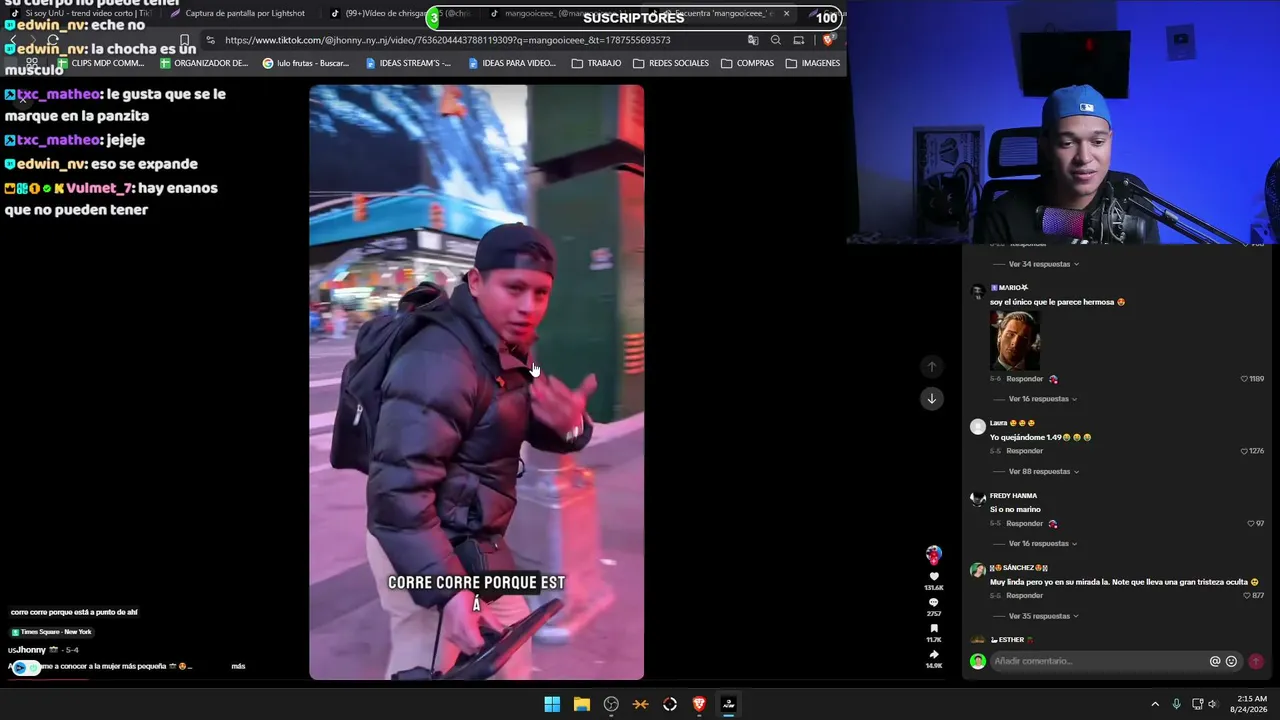Click the Brave Shields icon in address bar
The width and height of the screenshot is (1280, 720).
827,40
